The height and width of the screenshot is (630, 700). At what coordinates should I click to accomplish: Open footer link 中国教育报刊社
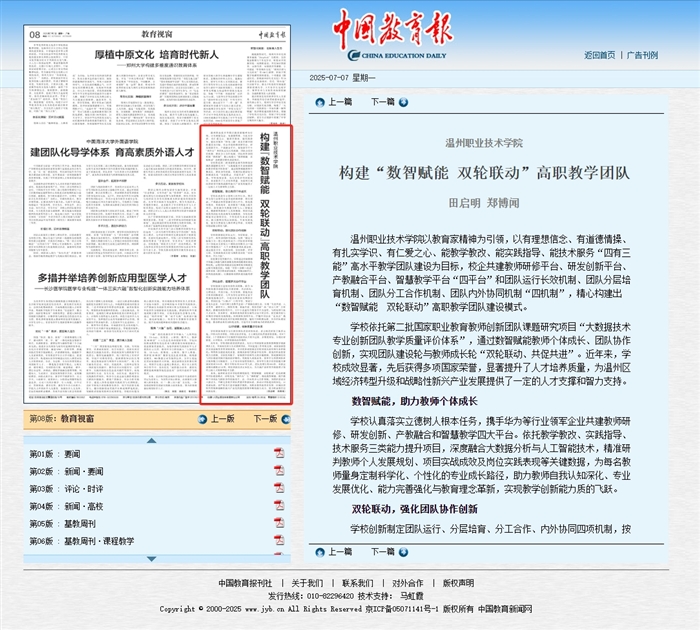(x=245, y=583)
